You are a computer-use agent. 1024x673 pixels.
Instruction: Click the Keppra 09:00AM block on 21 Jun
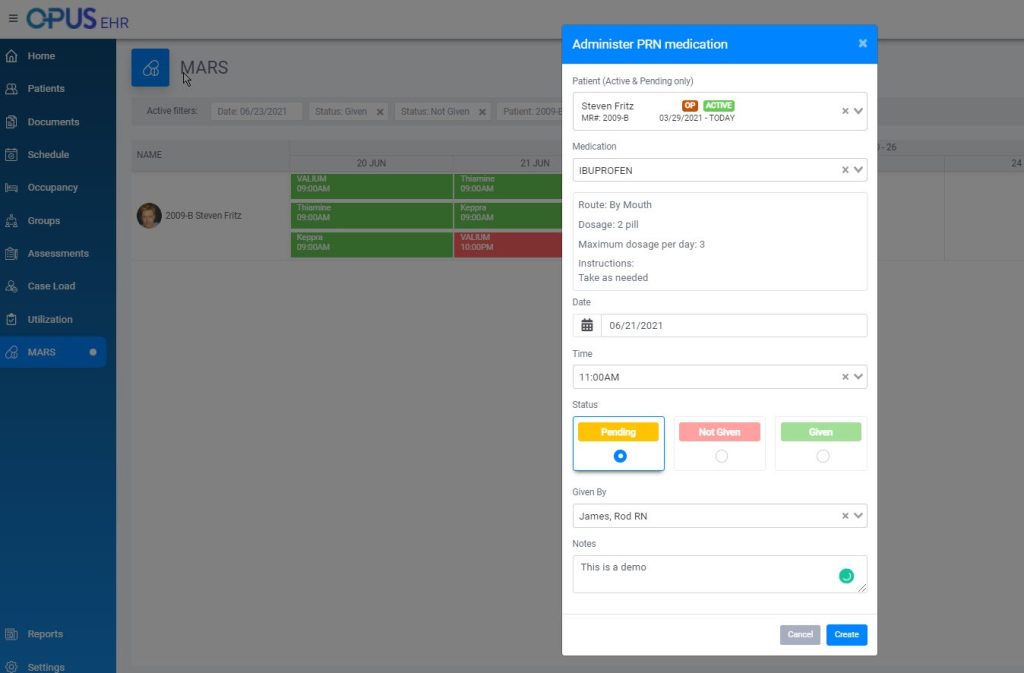508,215
